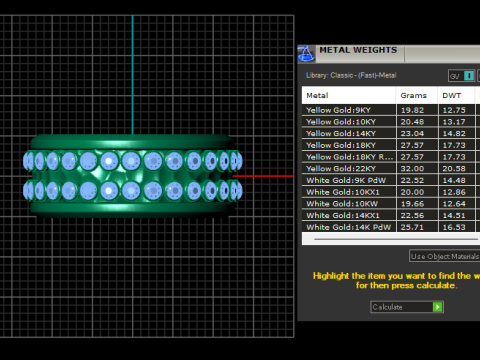Click DWT value 14.82

pos(454,134)
